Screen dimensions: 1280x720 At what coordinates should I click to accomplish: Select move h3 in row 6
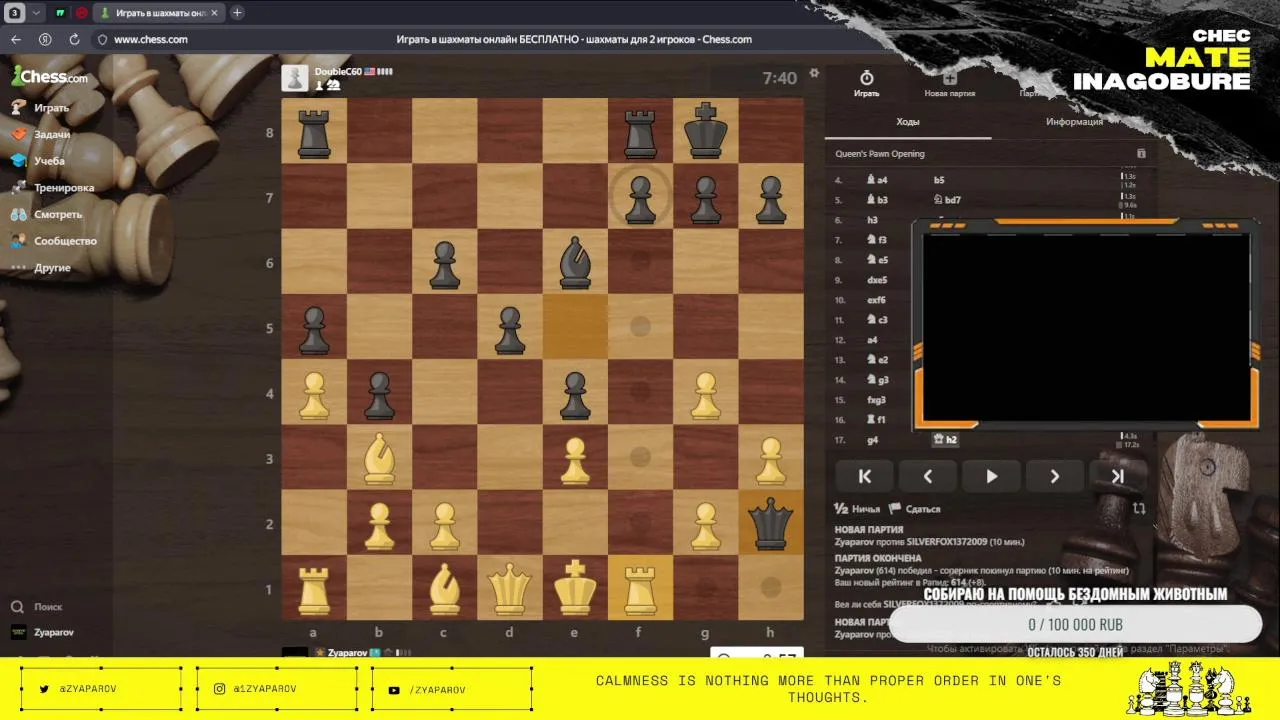click(x=872, y=220)
